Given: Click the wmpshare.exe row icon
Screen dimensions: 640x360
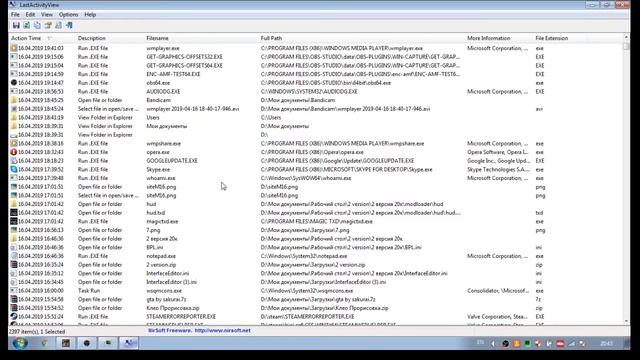Looking at the screenshot, I should point(13,143).
